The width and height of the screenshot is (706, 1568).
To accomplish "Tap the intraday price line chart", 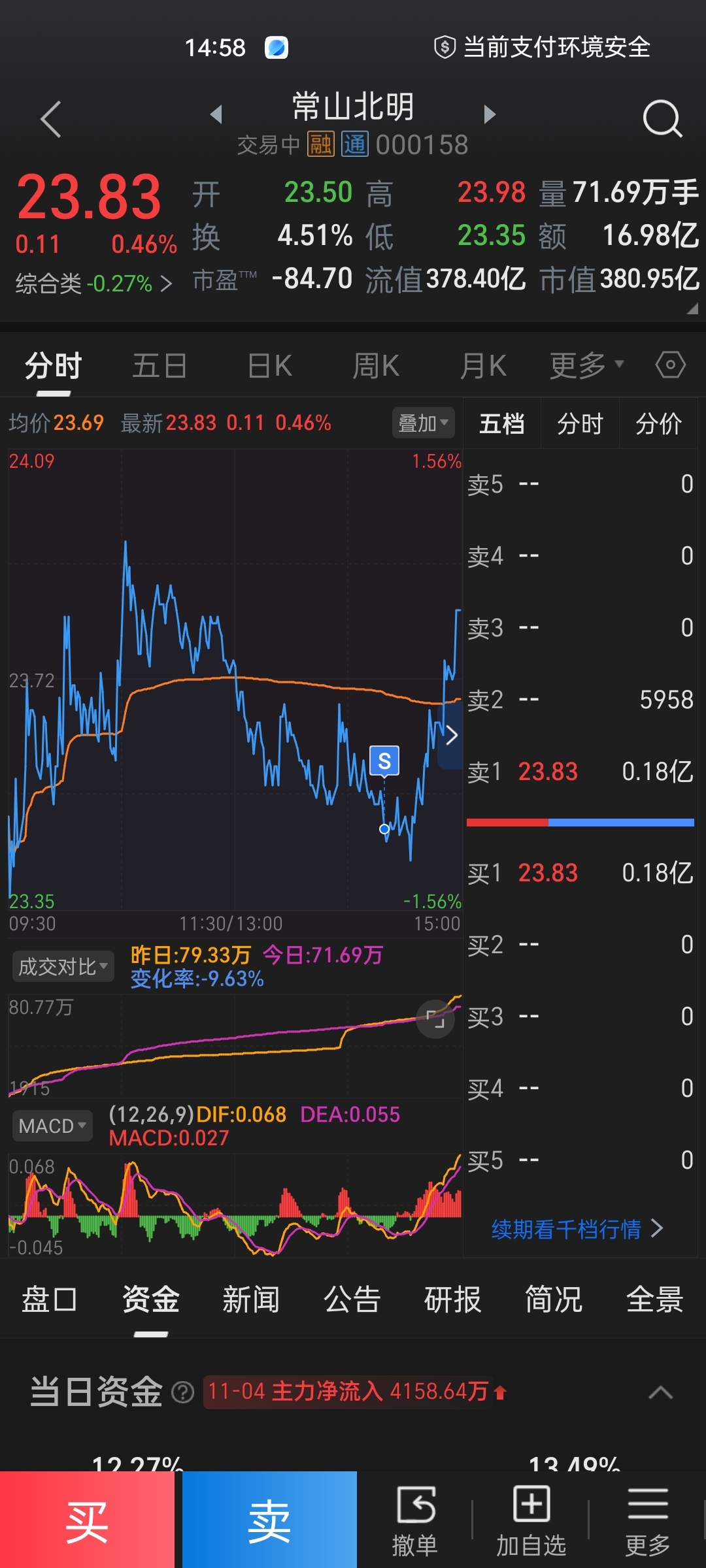I will coord(235,679).
